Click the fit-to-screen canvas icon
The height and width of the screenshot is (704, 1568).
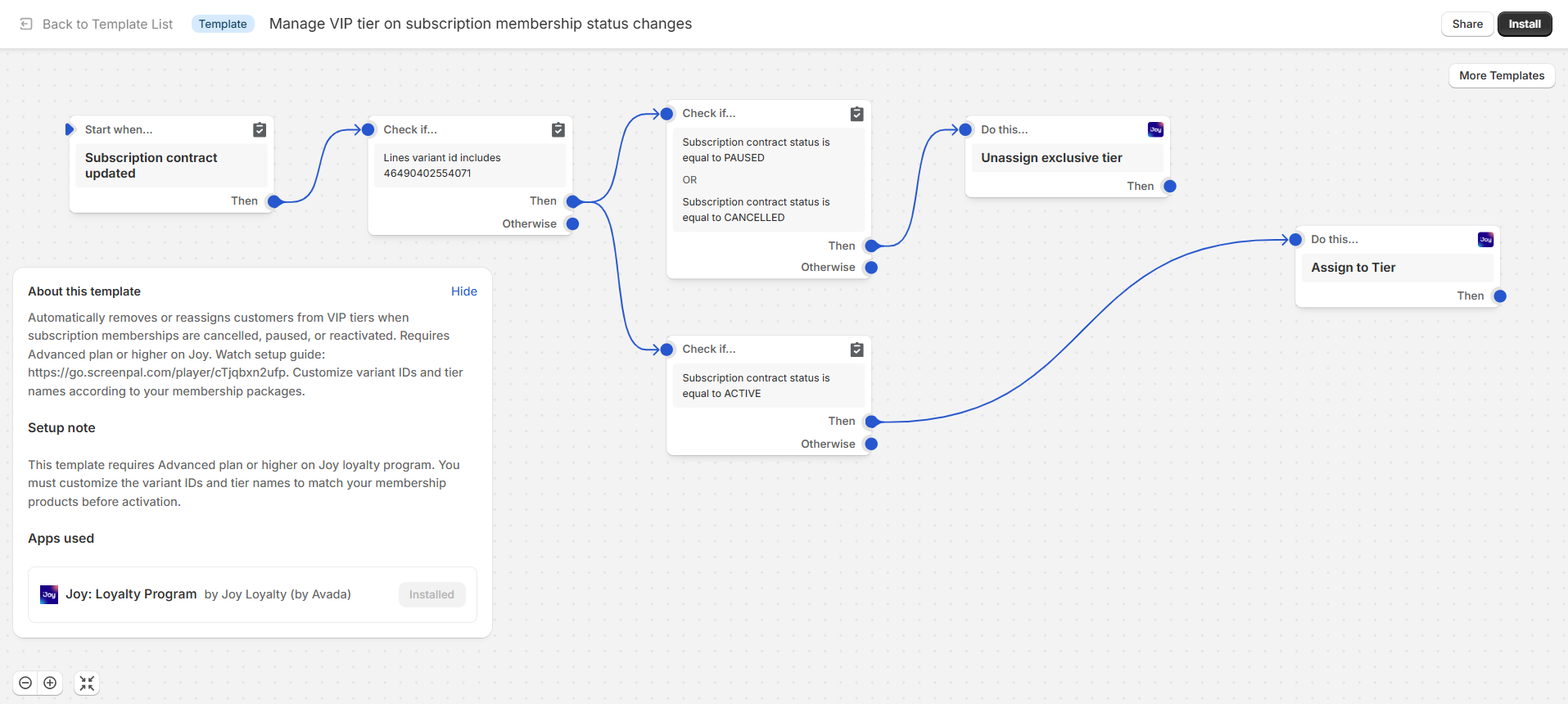87,683
